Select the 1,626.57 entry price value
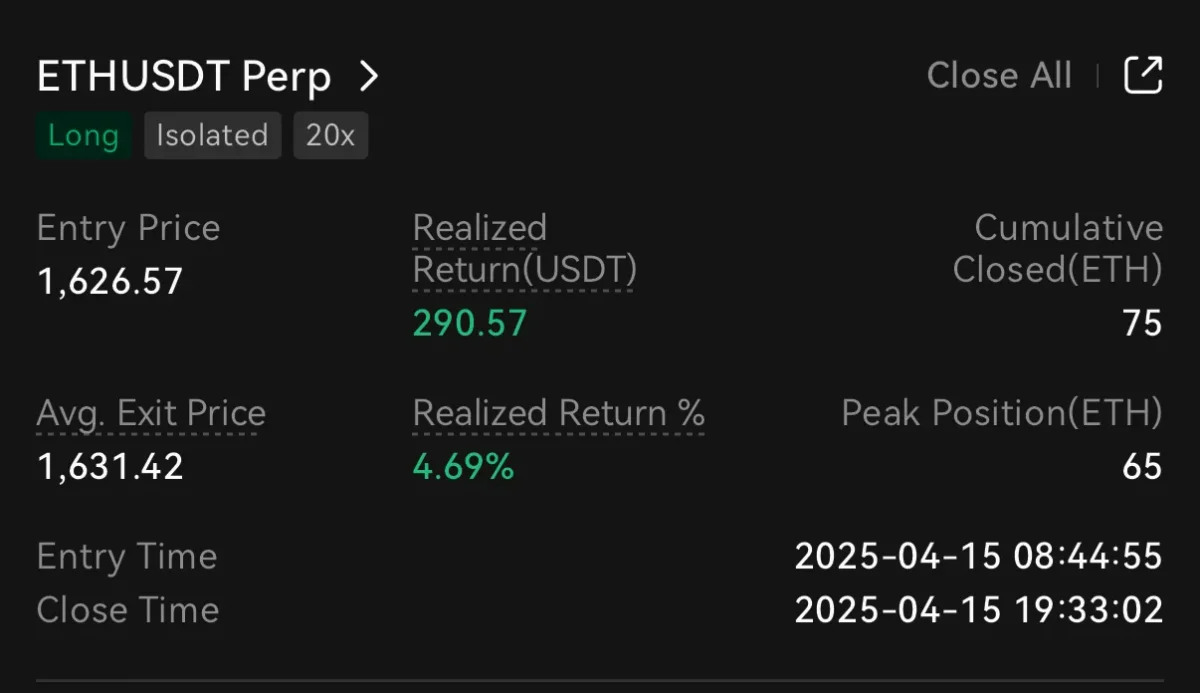The image size is (1200, 693). pyautogui.click(x=110, y=282)
